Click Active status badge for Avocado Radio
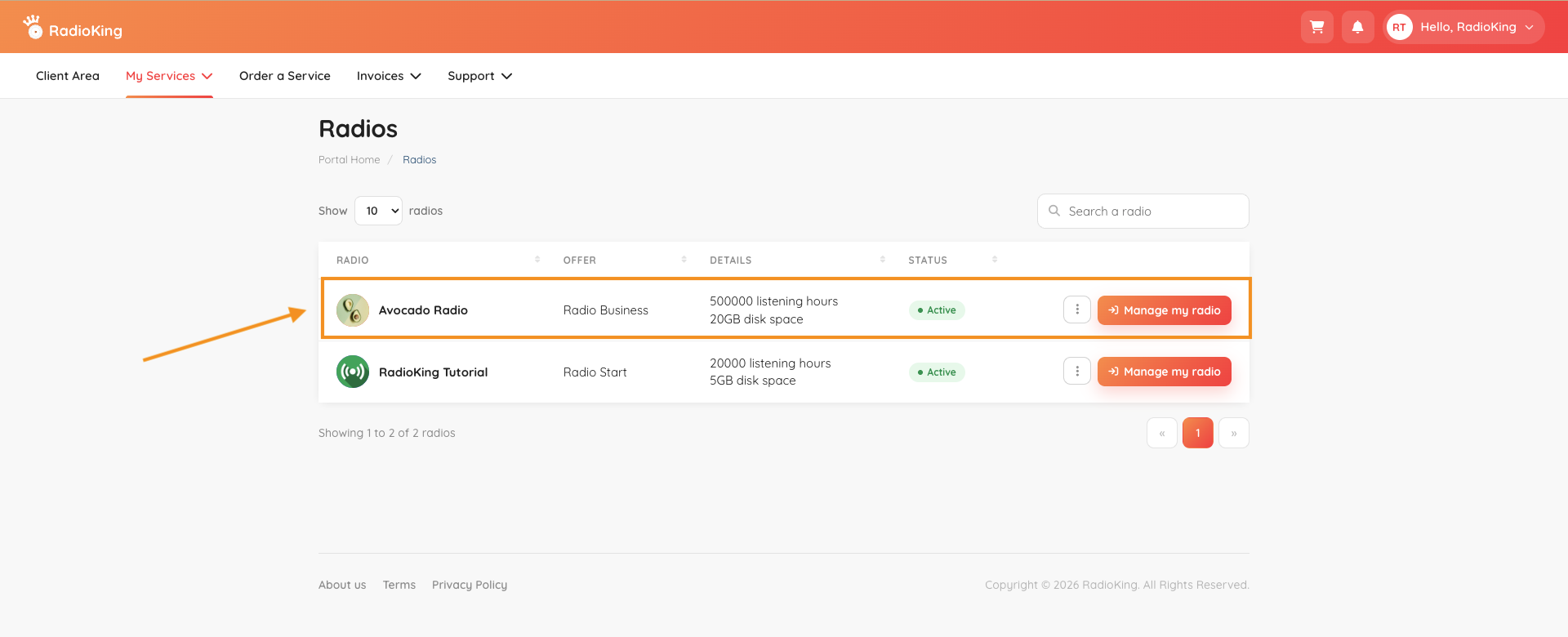Image resolution: width=1568 pixels, height=637 pixels. pyautogui.click(x=937, y=310)
